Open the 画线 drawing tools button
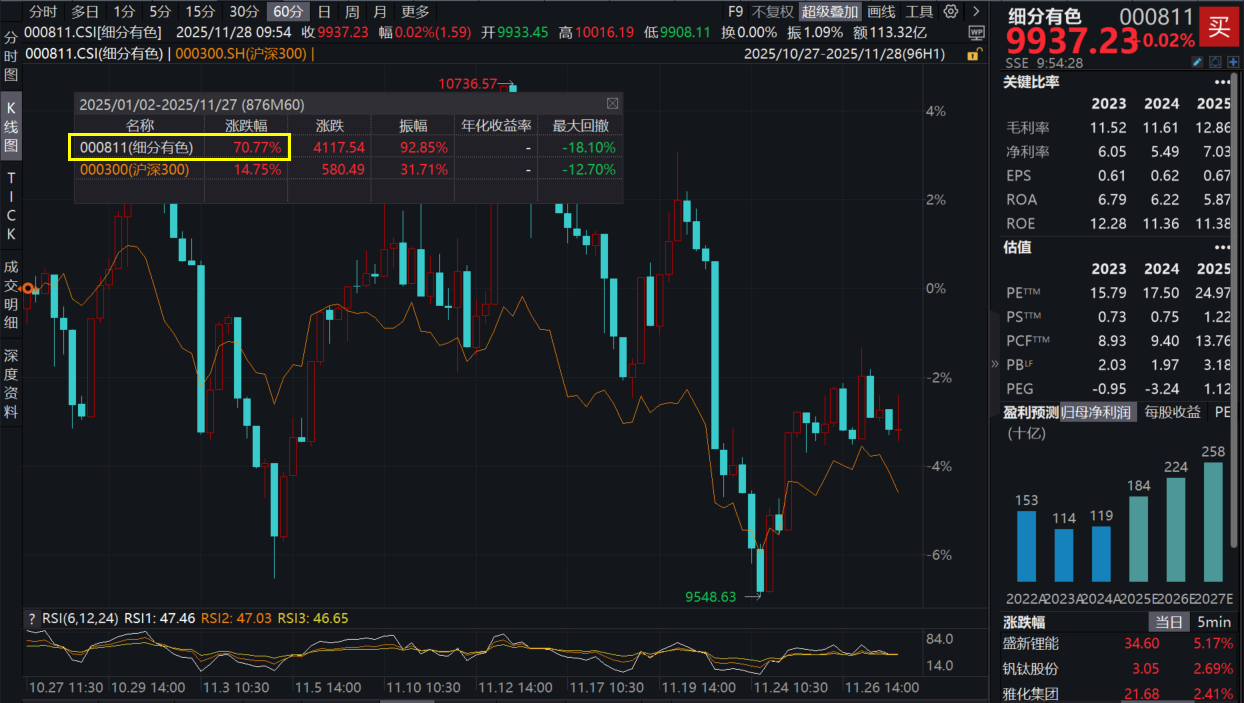1244x703 pixels. pos(881,12)
